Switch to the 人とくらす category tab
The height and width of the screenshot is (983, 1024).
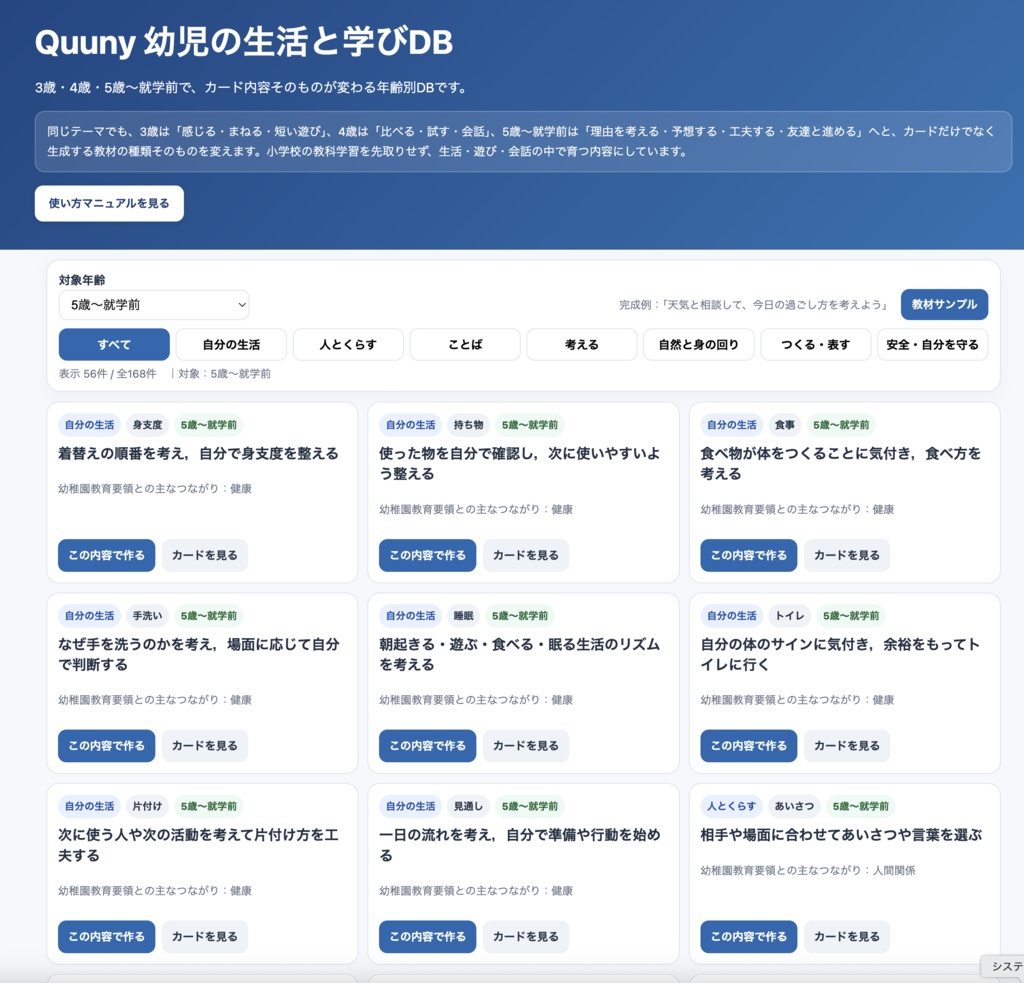coord(348,344)
